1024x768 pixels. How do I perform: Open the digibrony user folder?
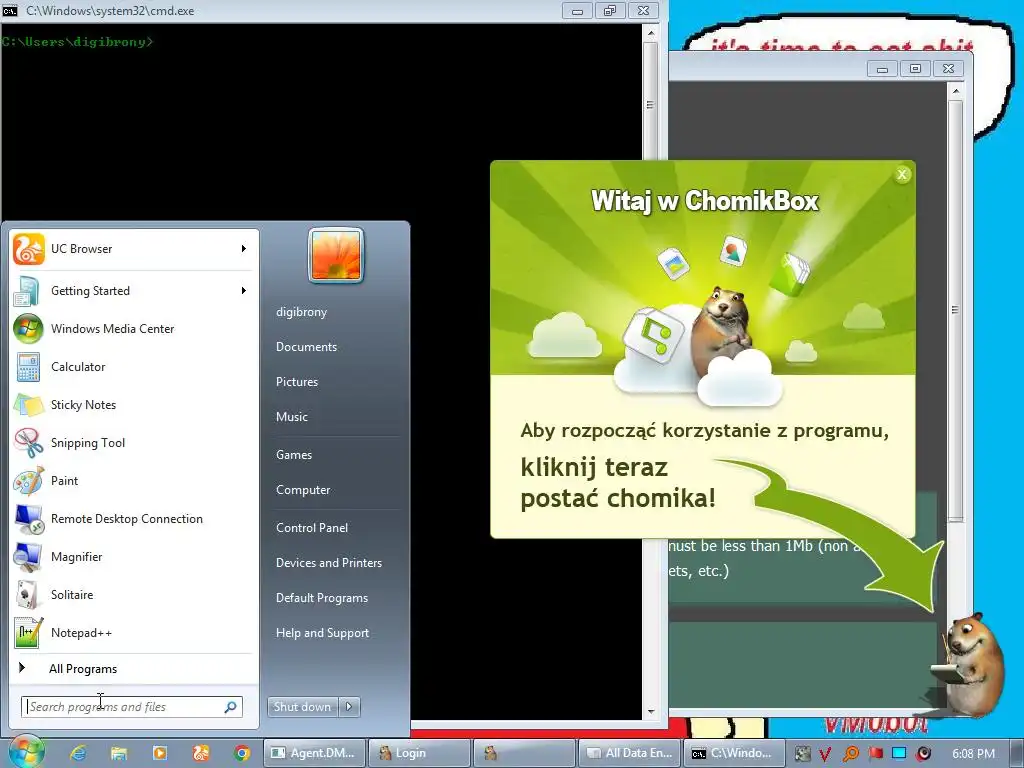302,312
